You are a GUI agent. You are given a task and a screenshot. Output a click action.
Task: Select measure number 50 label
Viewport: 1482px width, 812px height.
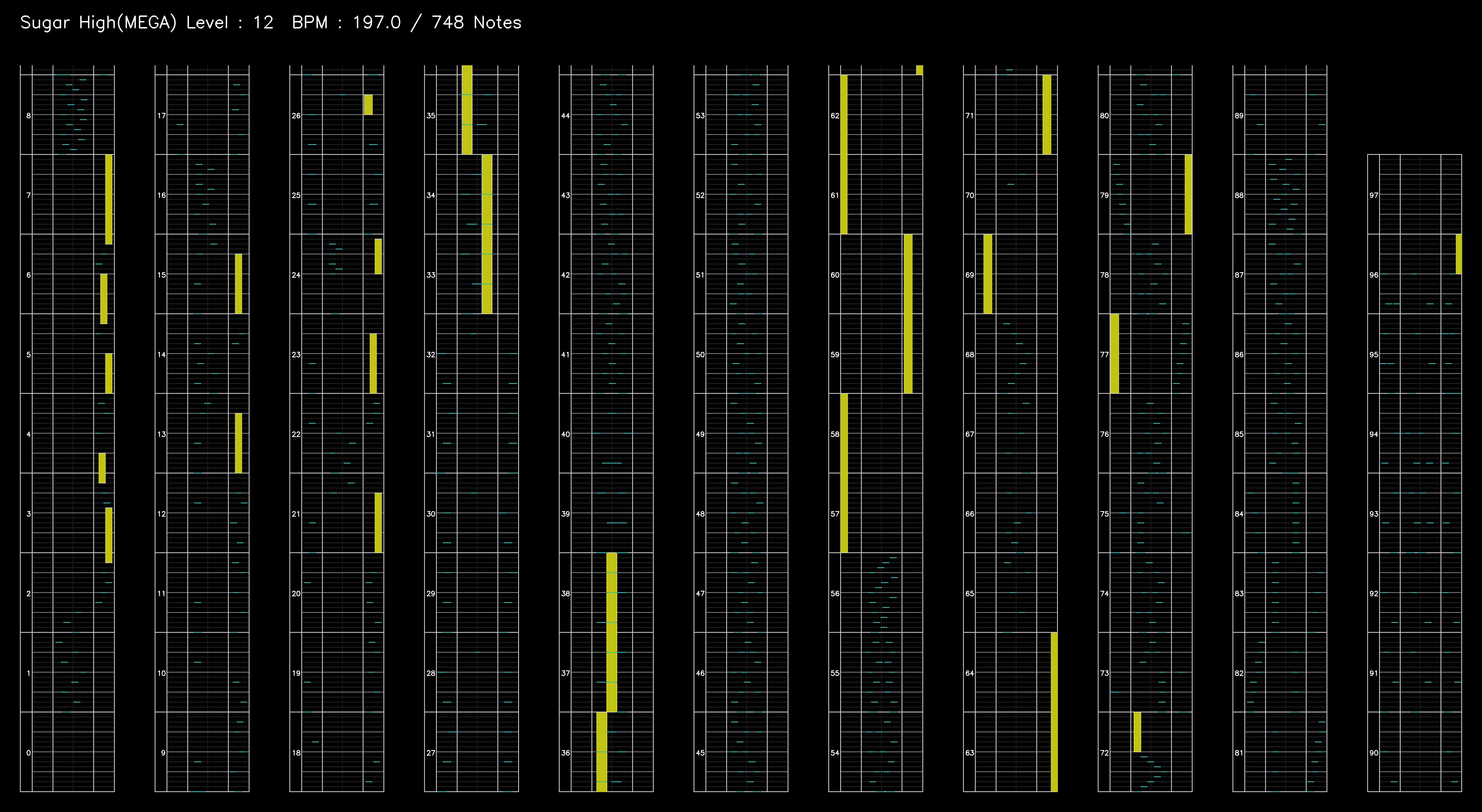pos(700,355)
